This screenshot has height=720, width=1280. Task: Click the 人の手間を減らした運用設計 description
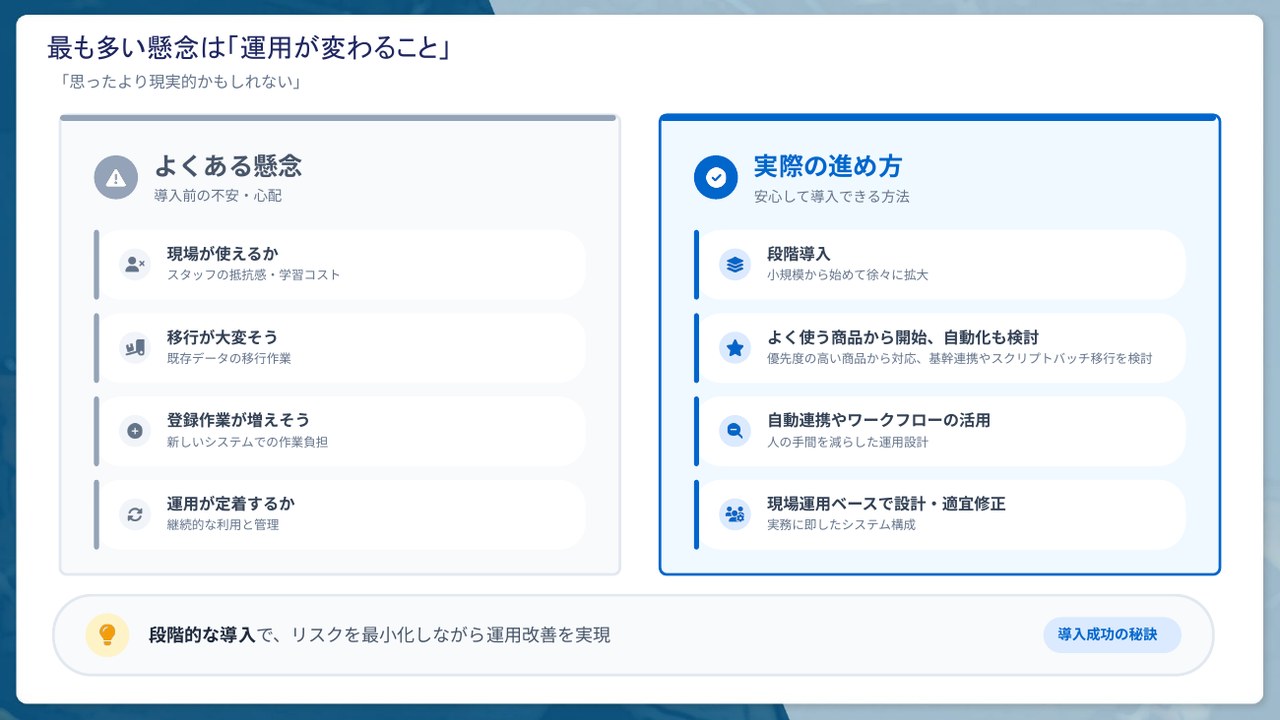(x=848, y=442)
